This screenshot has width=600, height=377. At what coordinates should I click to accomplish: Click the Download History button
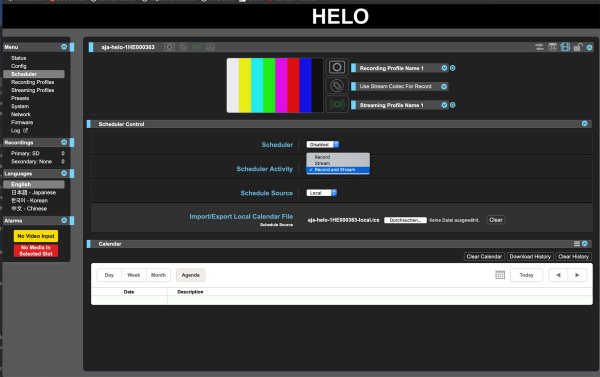[530, 256]
